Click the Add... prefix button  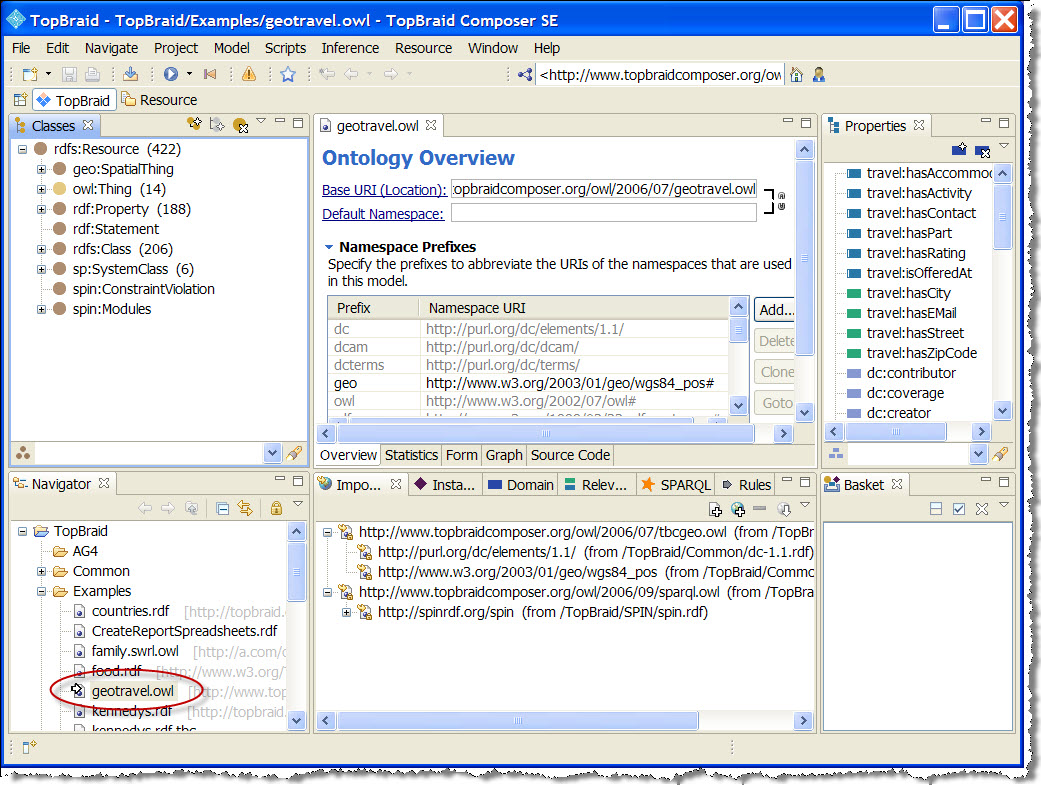775,310
